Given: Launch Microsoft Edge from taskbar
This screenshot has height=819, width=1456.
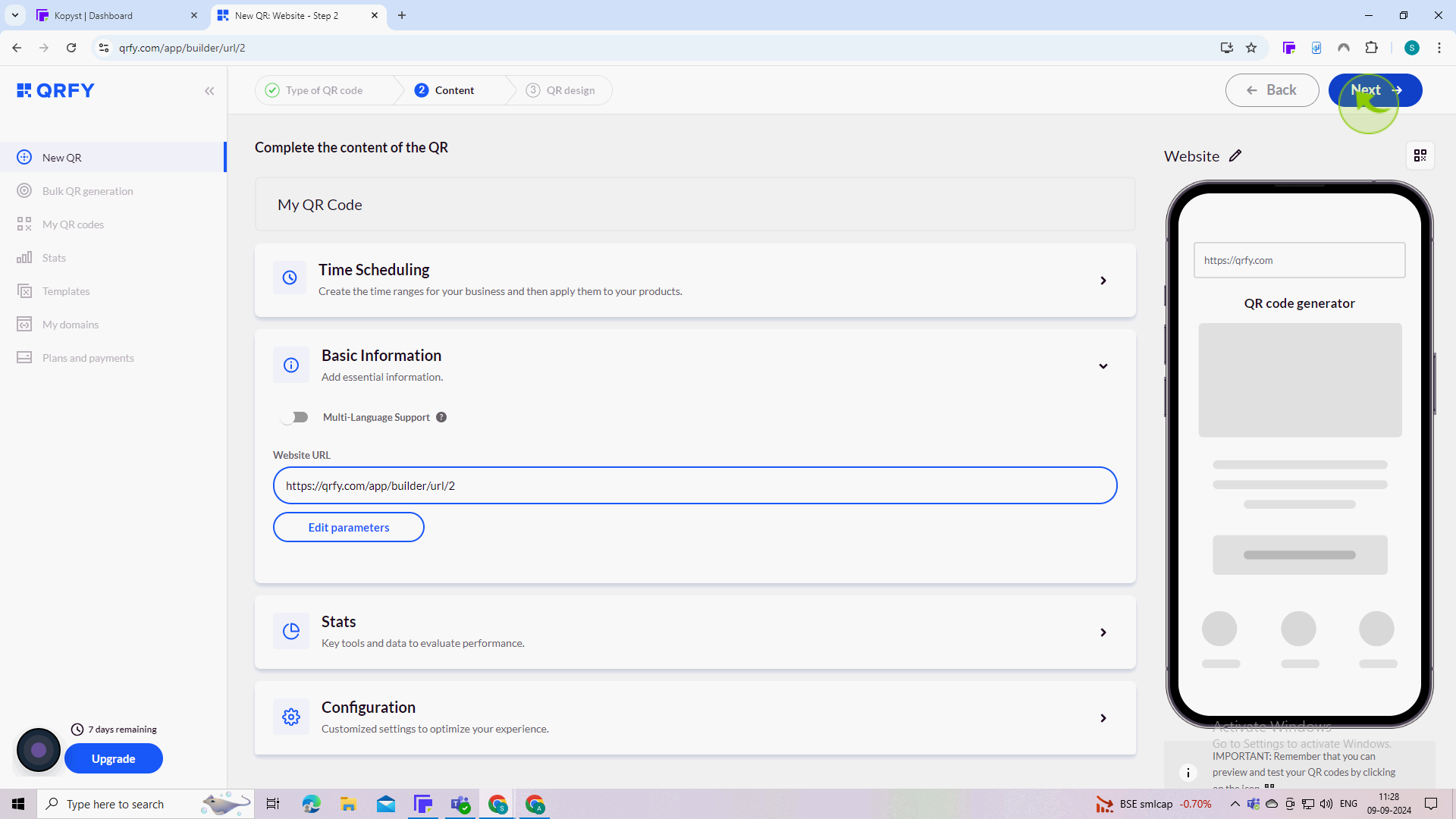Looking at the screenshot, I should (x=311, y=804).
